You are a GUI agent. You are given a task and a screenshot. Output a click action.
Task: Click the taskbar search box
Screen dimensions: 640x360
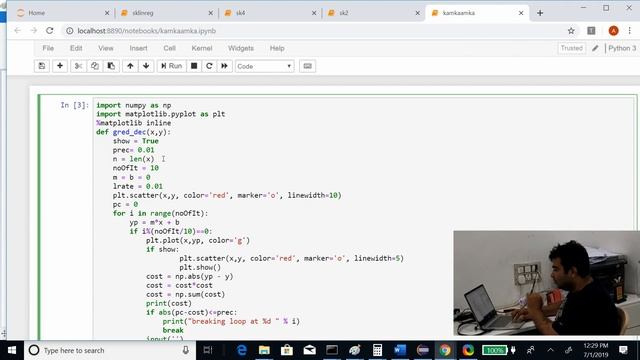pos(110,350)
